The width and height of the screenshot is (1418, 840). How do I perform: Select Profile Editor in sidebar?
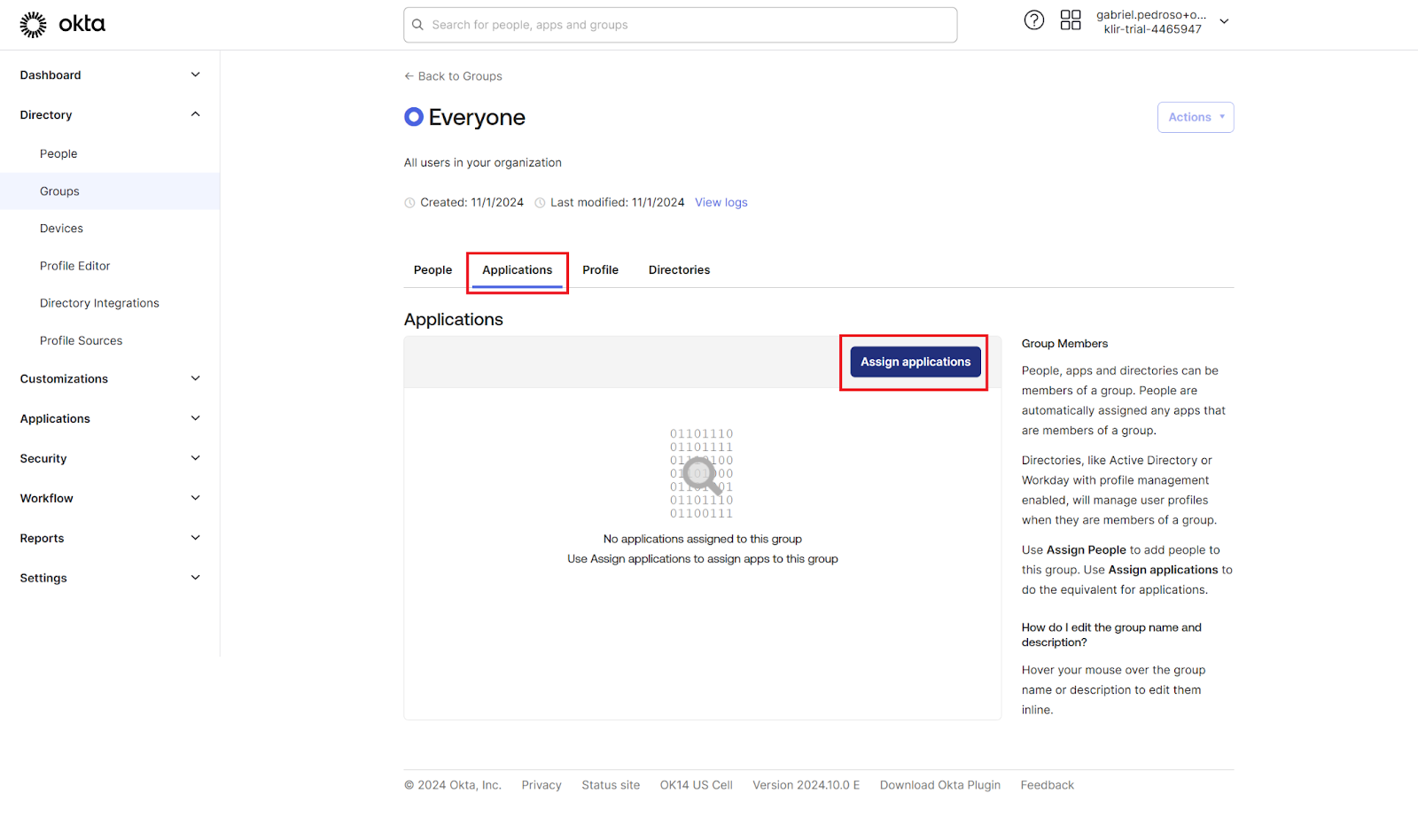[75, 266]
